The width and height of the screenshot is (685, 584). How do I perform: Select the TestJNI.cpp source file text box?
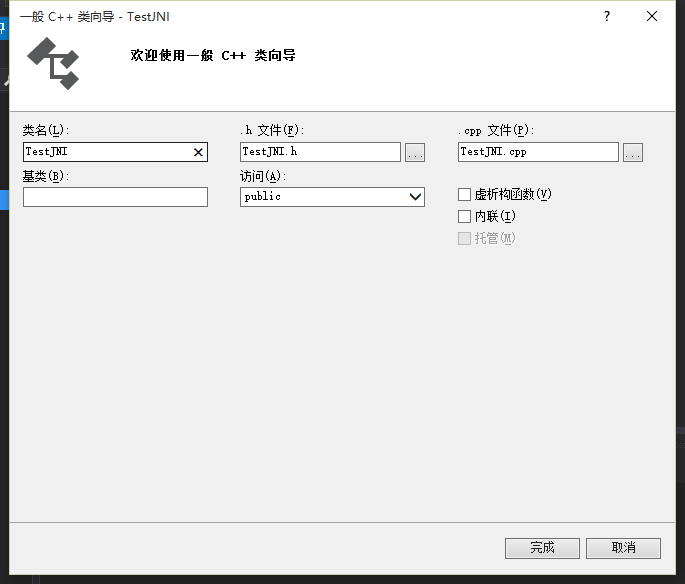tap(538, 152)
